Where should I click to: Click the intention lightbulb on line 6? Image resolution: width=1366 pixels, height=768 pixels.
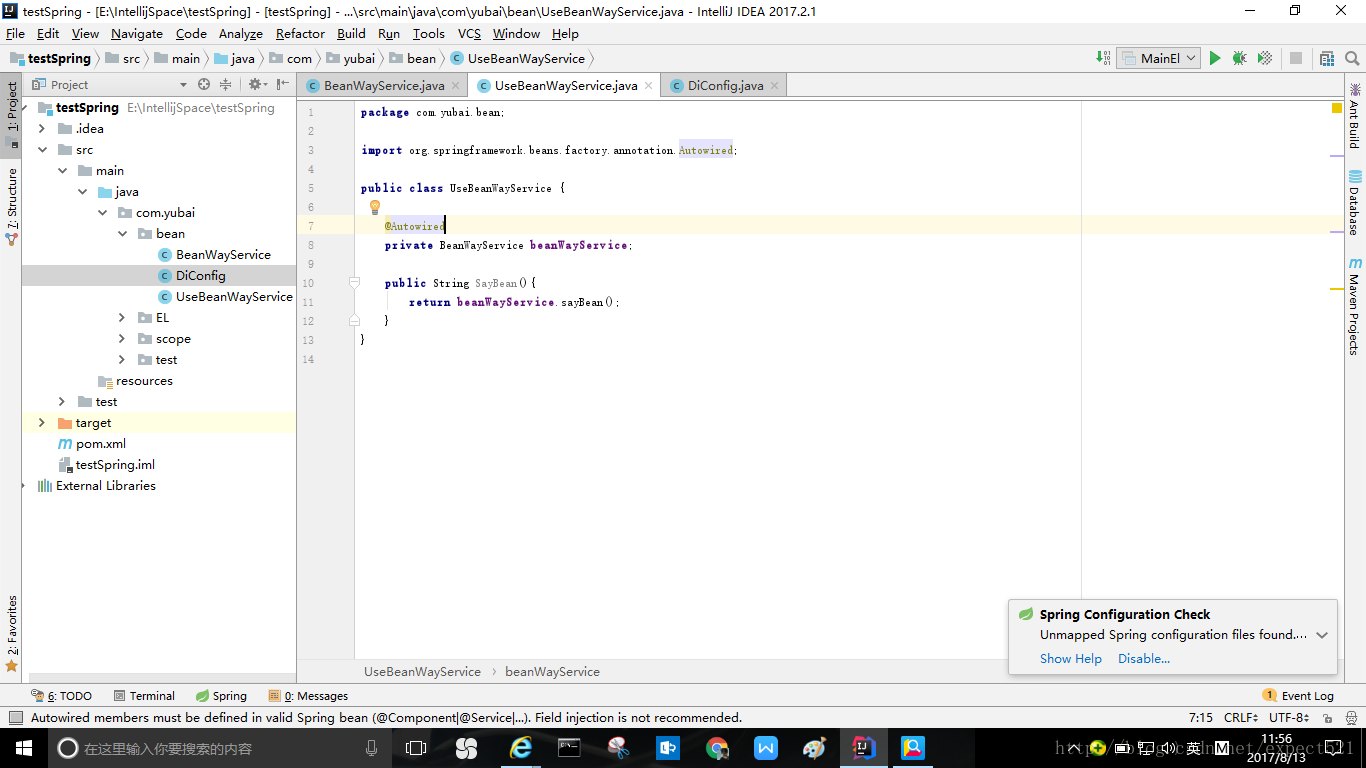pos(375,207)
